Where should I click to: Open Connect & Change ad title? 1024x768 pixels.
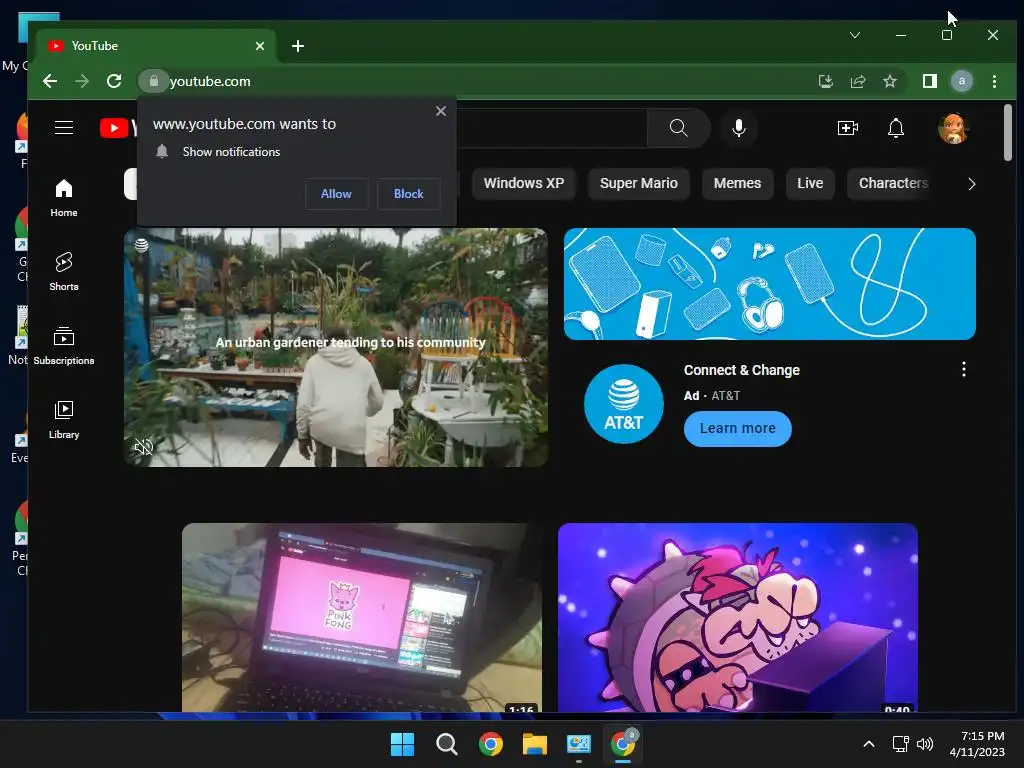point(742,370)
